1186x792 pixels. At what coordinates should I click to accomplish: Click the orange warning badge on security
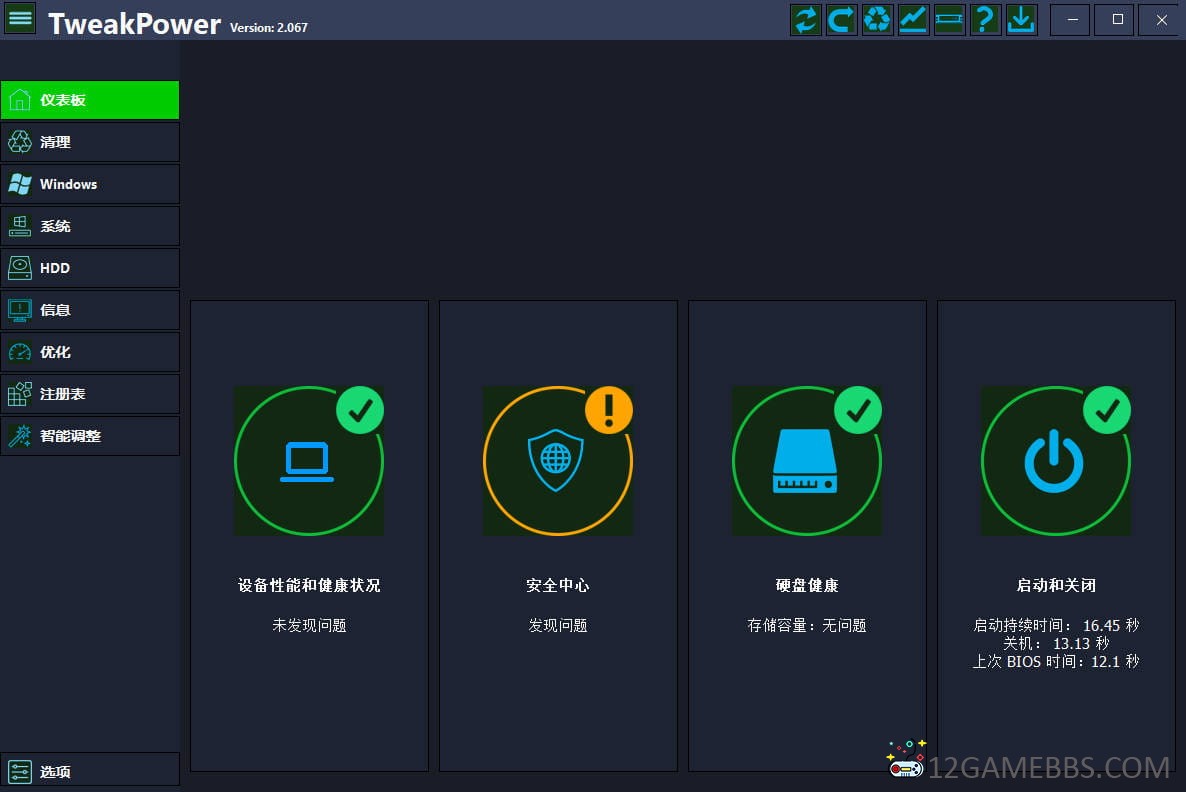pos(609,410)
